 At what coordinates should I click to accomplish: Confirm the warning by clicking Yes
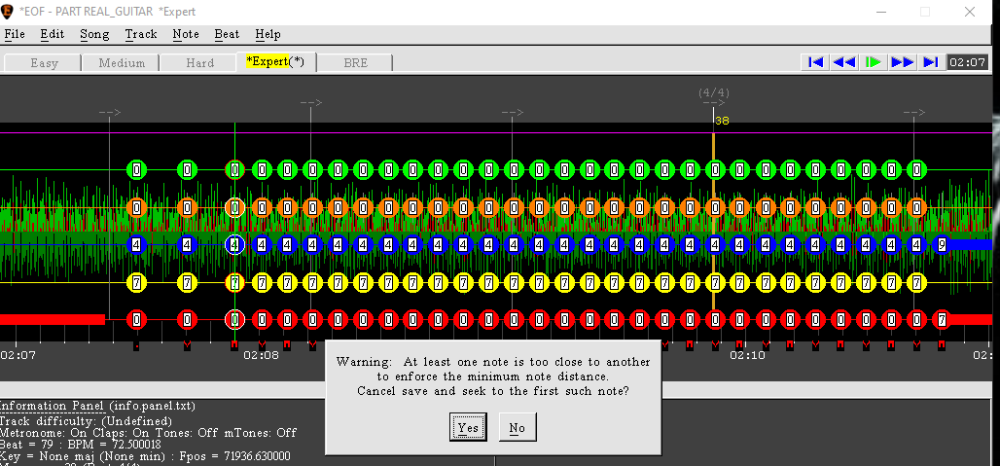pos(467,427)
